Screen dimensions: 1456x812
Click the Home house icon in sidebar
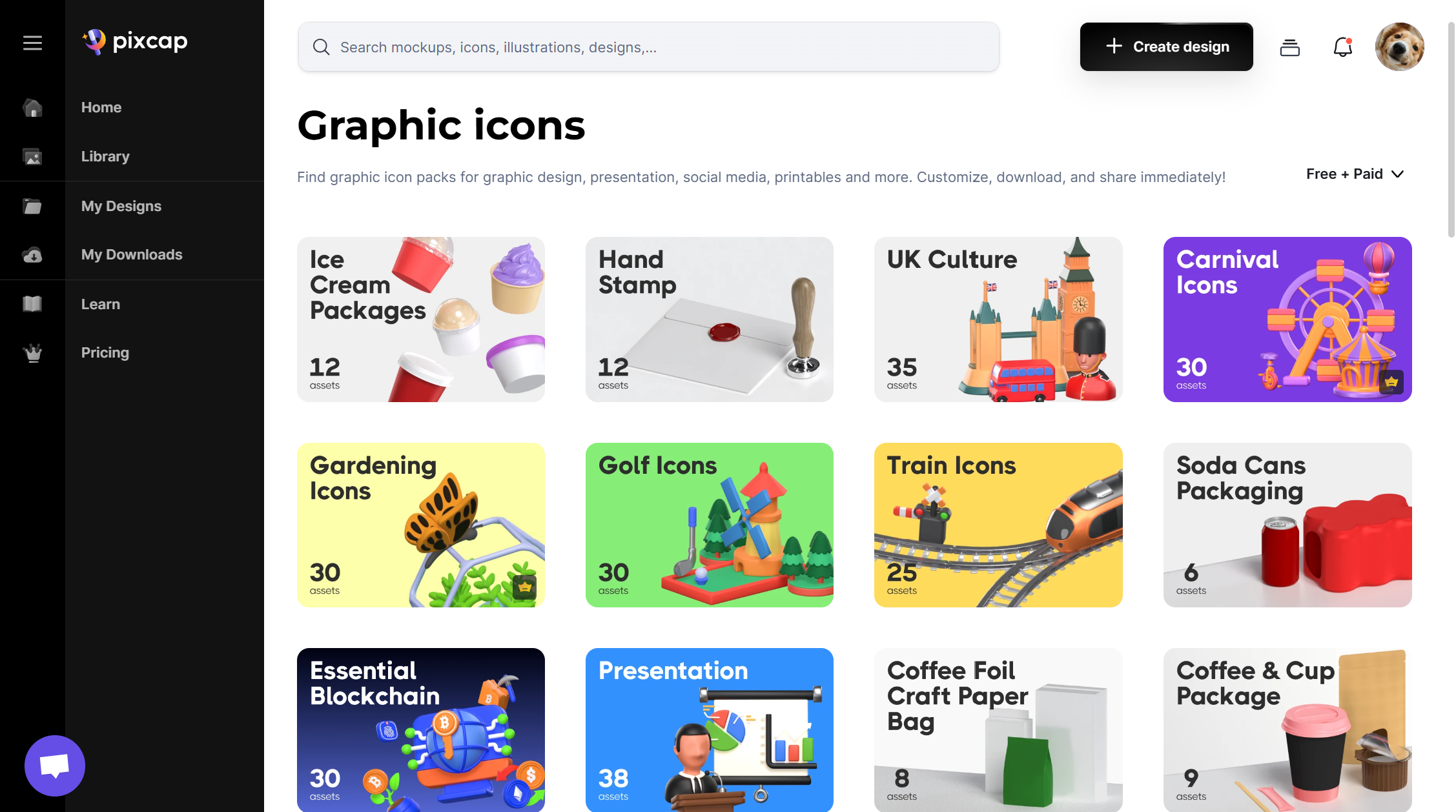[32, 107]
